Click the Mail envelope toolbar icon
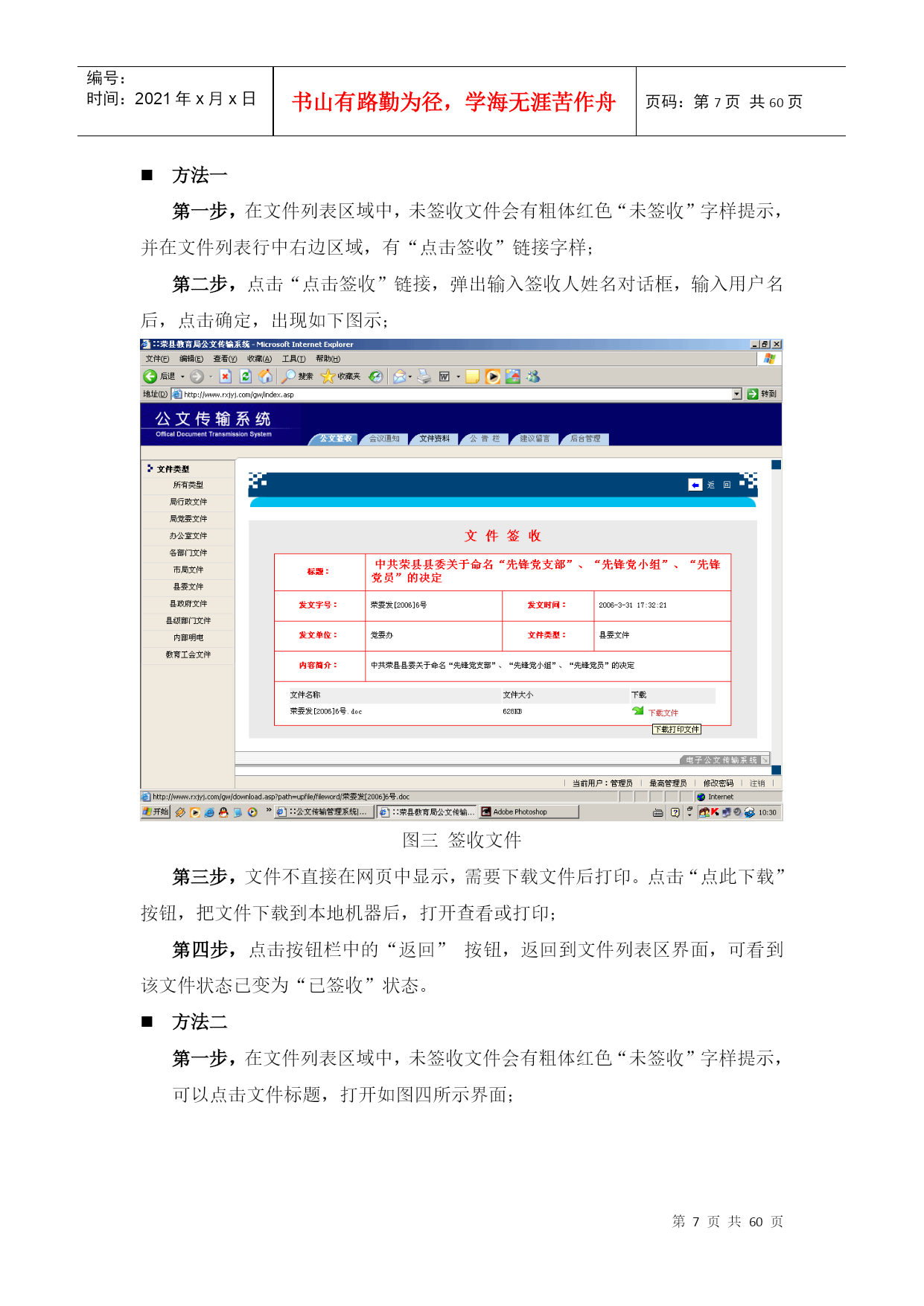 coord(400,377)
